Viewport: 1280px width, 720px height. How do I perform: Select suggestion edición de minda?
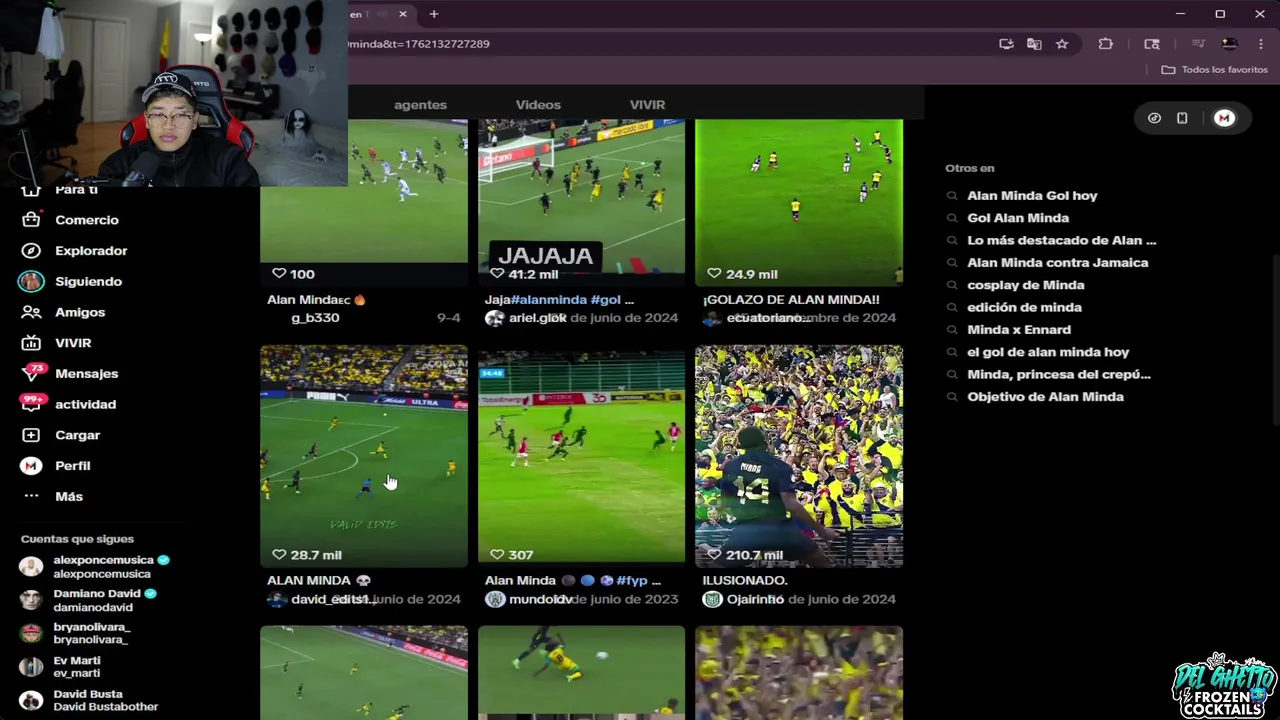pos(1024,308)
